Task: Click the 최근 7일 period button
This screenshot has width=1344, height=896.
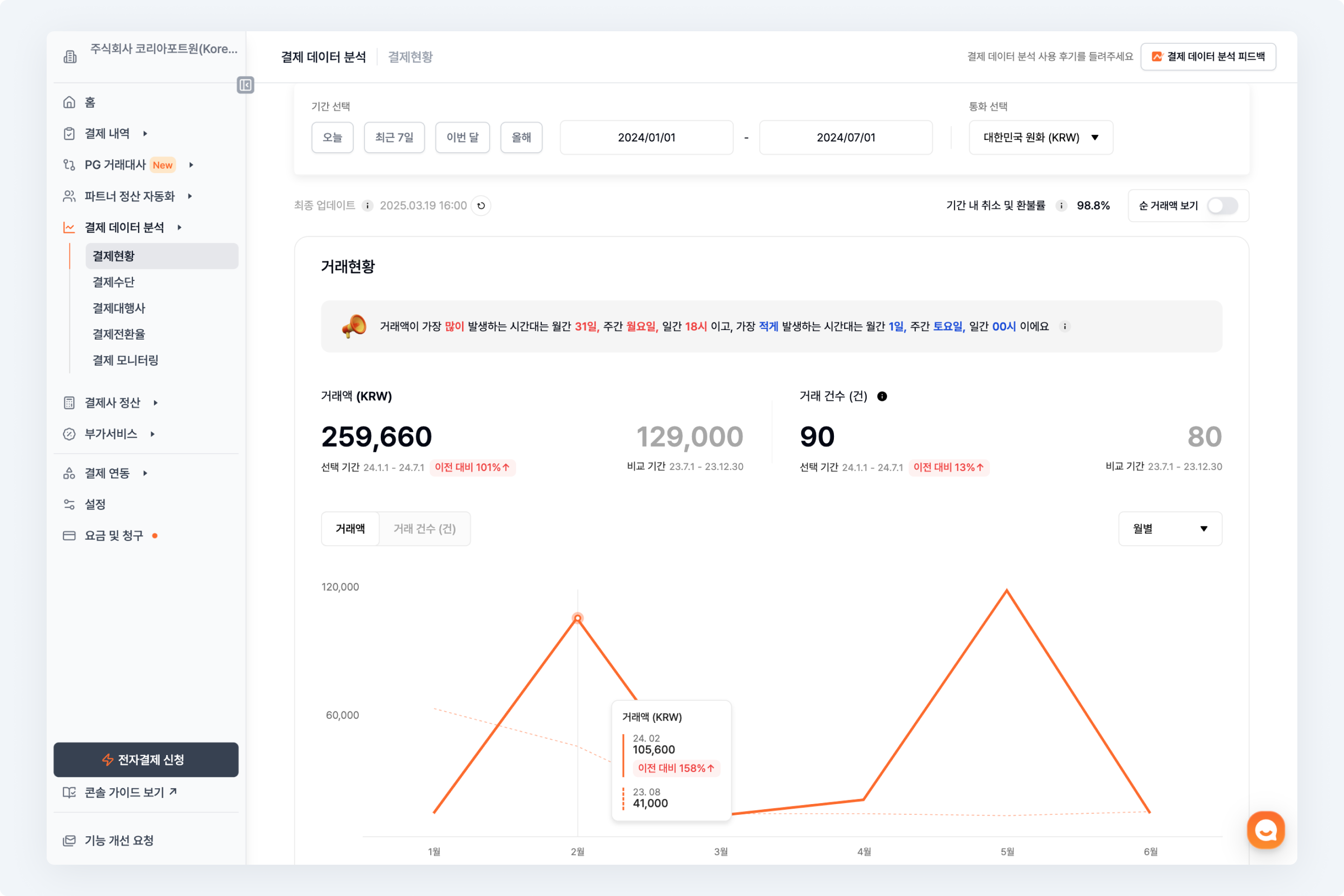Action: coord(394,138)
